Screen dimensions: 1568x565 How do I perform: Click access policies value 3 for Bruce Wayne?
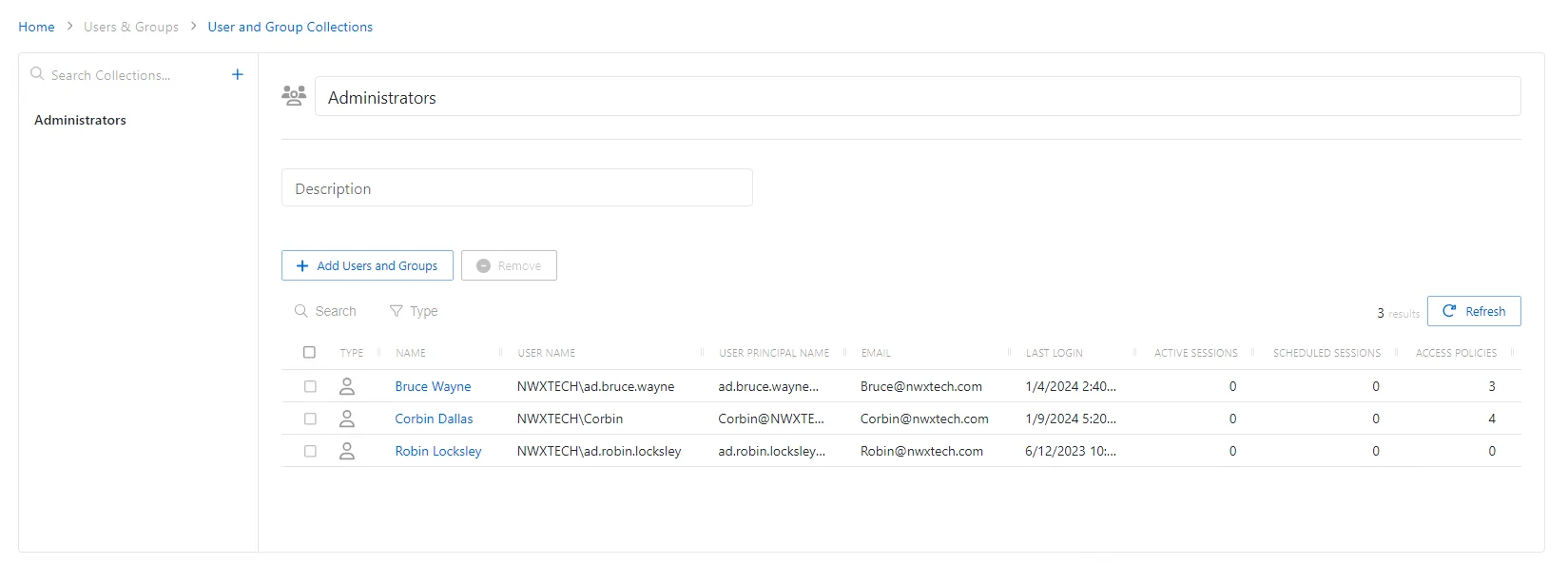coord(1492,386)
